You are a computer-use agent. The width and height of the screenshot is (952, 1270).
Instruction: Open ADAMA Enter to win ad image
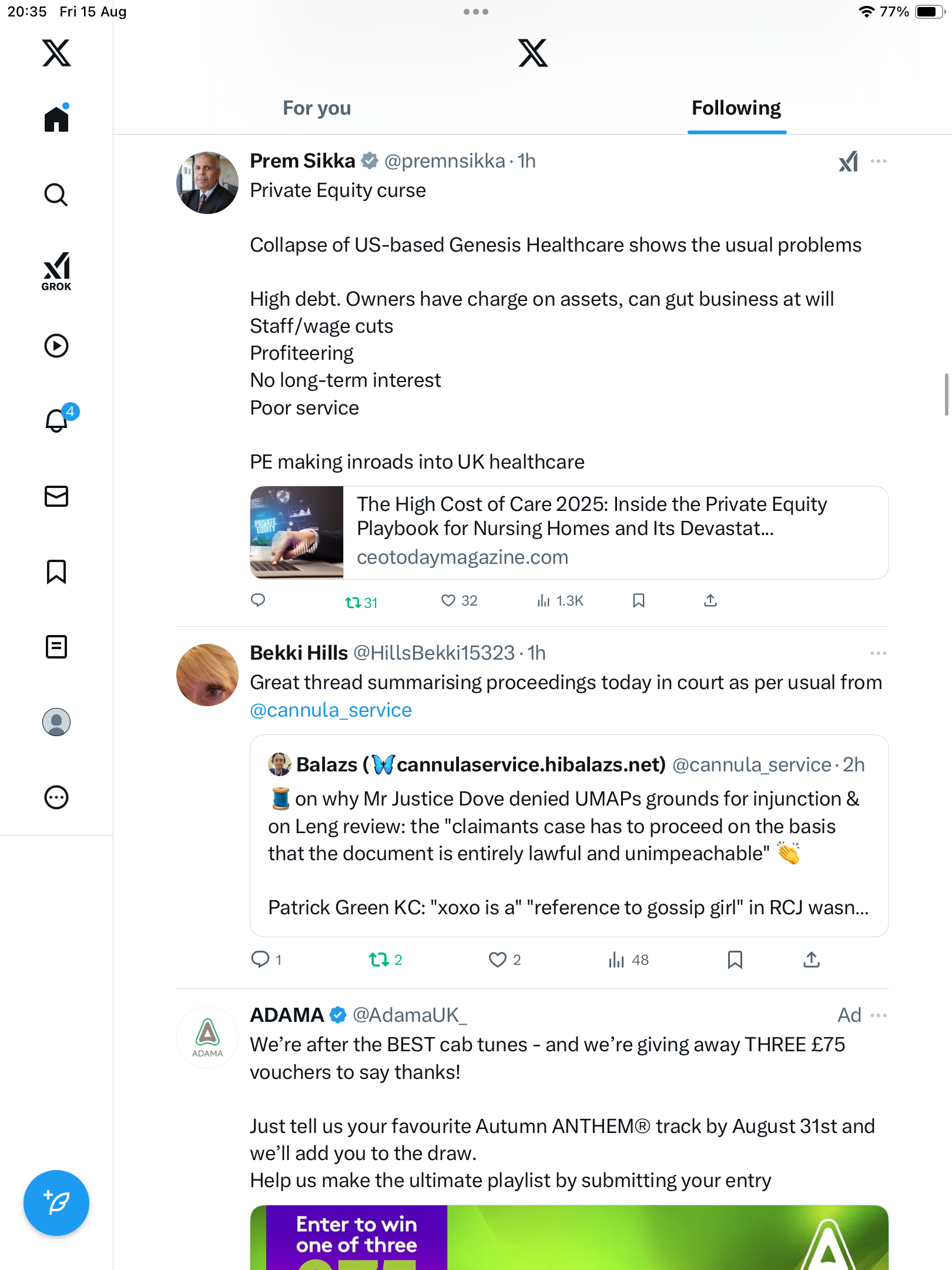(x=569, y=1238)
